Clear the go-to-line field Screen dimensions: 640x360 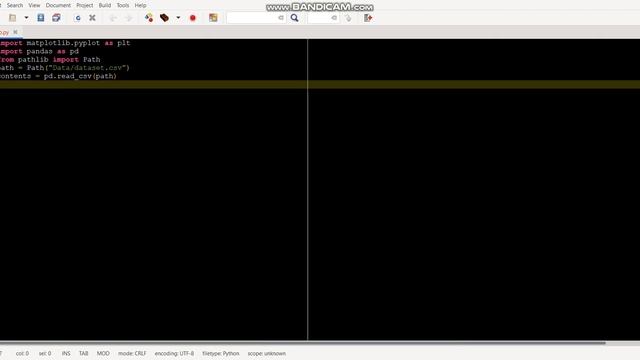[x=334, y=18]
